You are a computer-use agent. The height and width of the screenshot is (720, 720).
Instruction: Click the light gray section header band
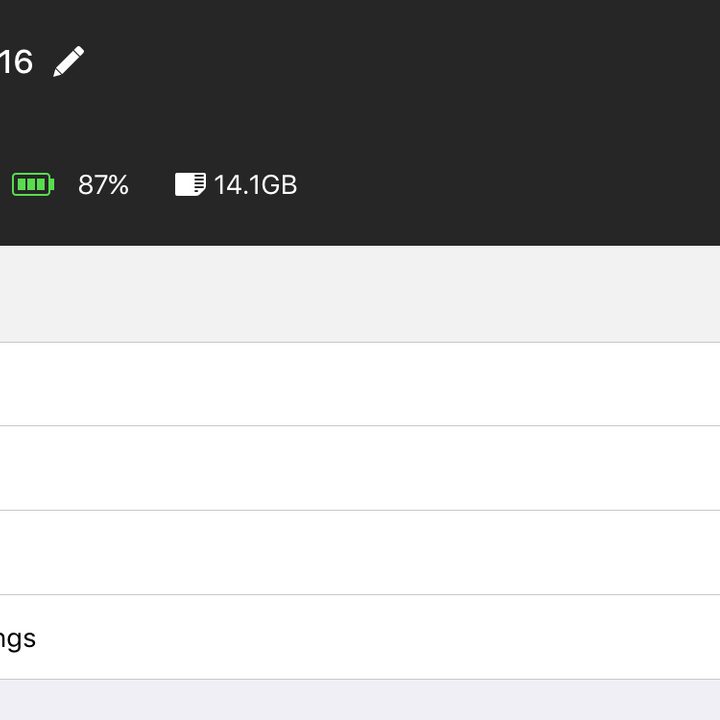coord(360,294)
